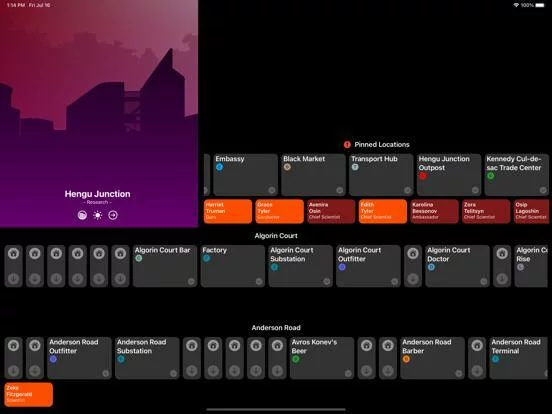Tap house icon between Anderson Road Barber and Terminal
This screenshot has width=552, height=414.
pyautogui.click(x=477, y=345)
